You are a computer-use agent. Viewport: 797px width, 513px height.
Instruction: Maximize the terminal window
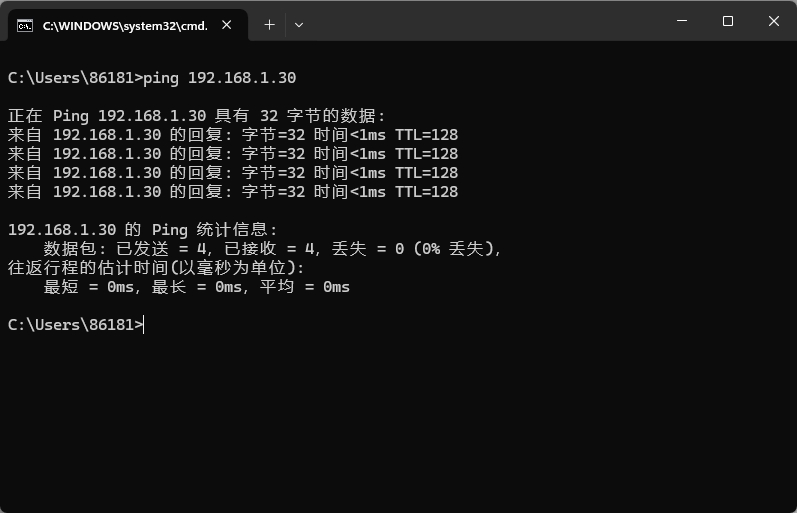[x=728, y=21]
